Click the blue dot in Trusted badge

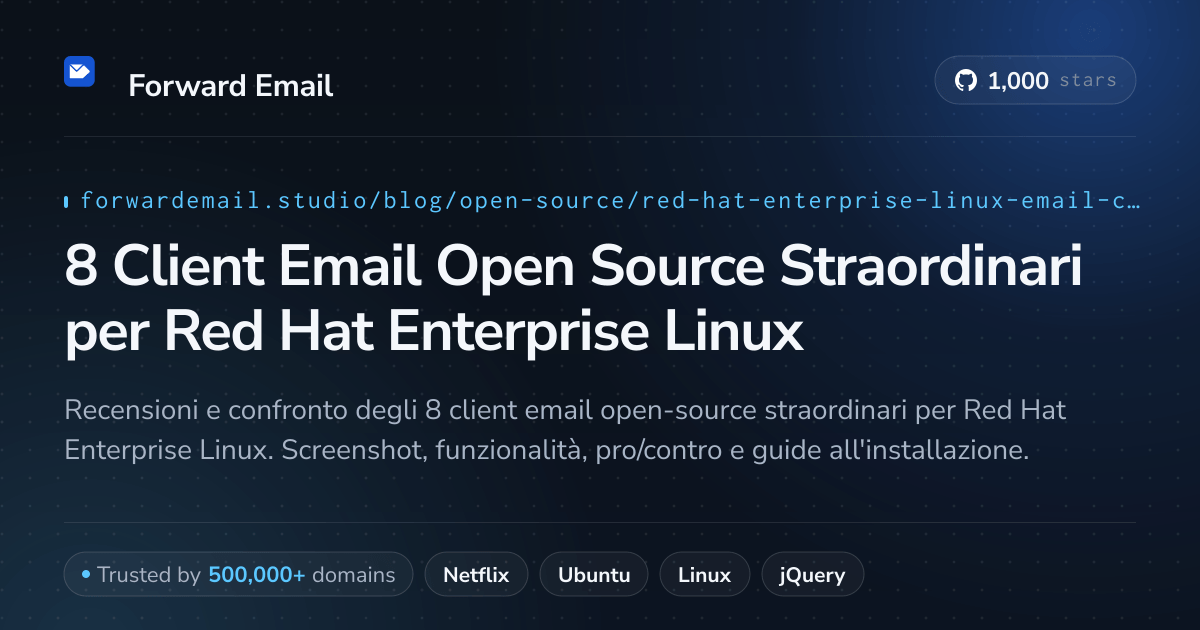click(x=86, y=575)
